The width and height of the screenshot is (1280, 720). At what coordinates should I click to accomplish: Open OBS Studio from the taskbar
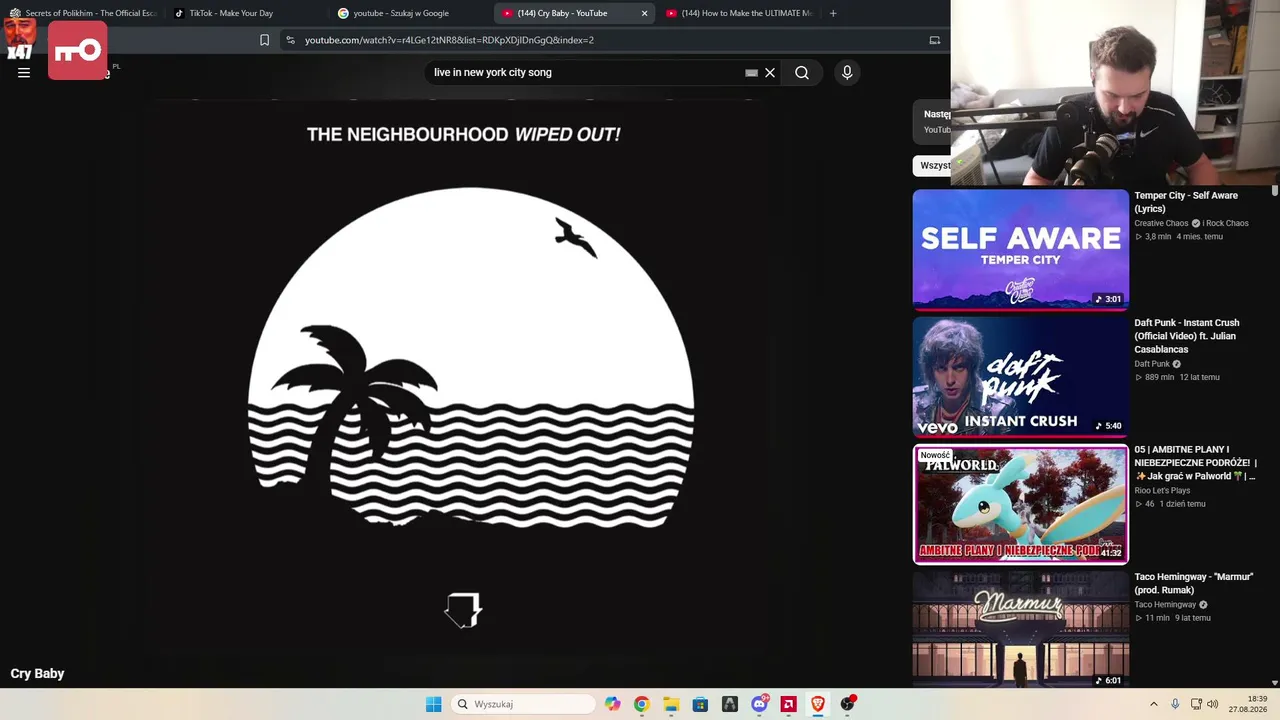(848, 704)
